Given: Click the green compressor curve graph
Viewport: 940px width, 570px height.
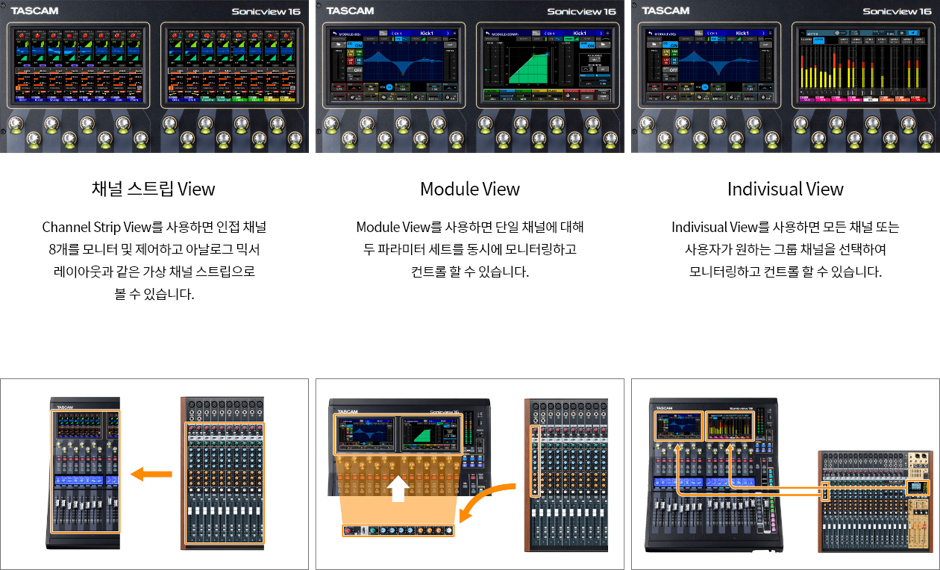Looking at the screenshot, I should tap(528, 65).
